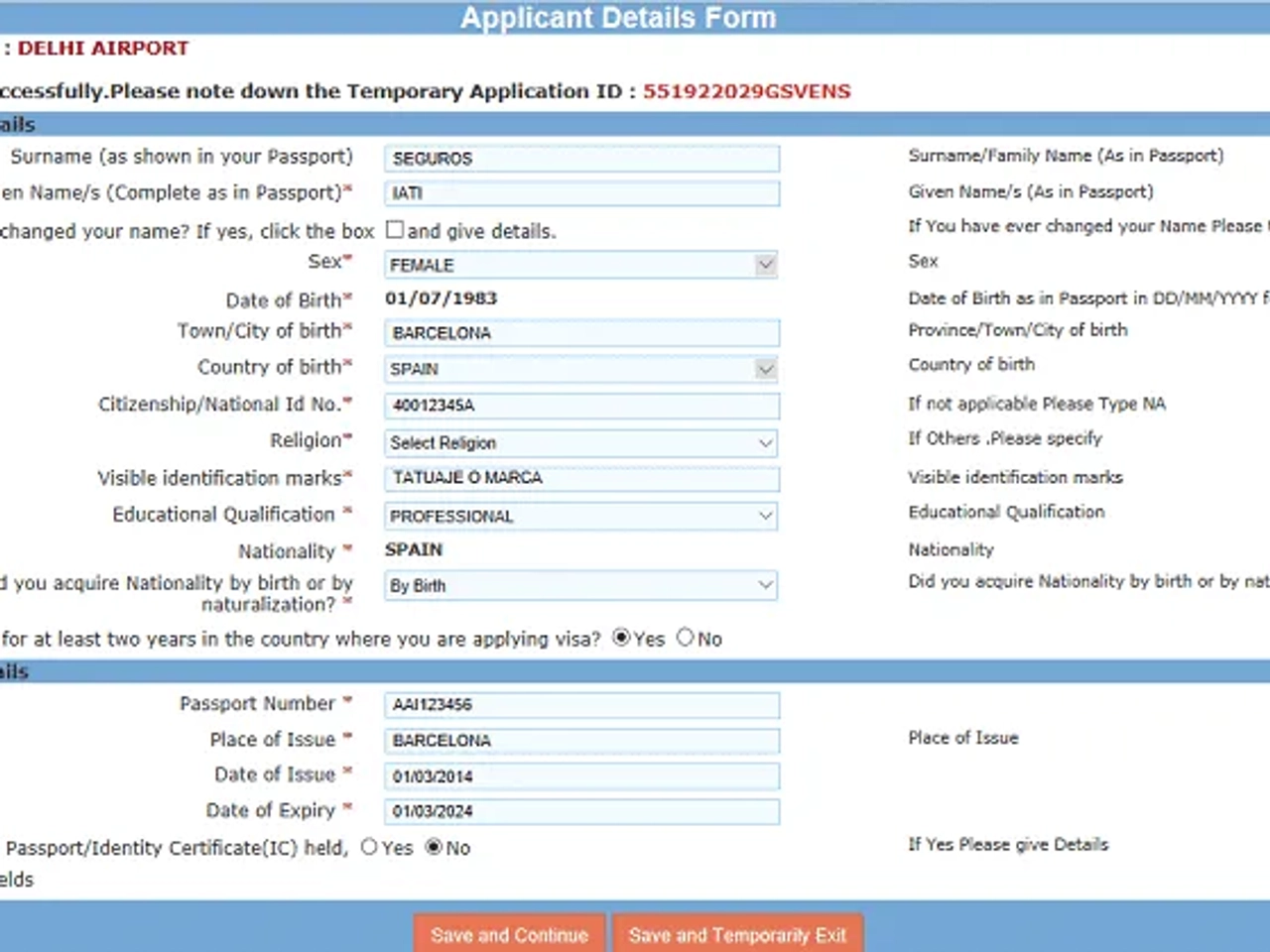Select Yes for residing two years
This screenshot has height=952, width=1270.
coord(621,639)
